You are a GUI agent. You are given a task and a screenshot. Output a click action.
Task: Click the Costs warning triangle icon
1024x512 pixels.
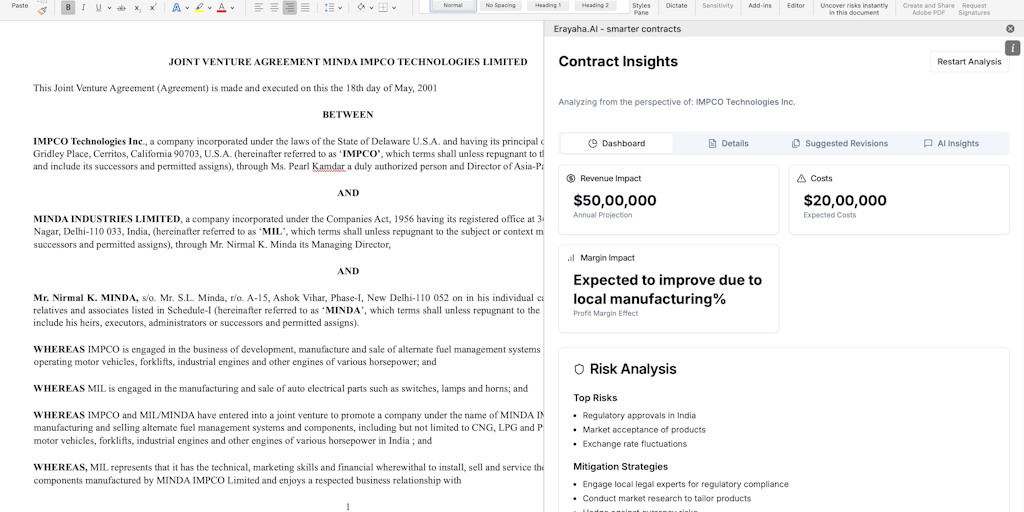pyautogui.click(x=801, y=178)
